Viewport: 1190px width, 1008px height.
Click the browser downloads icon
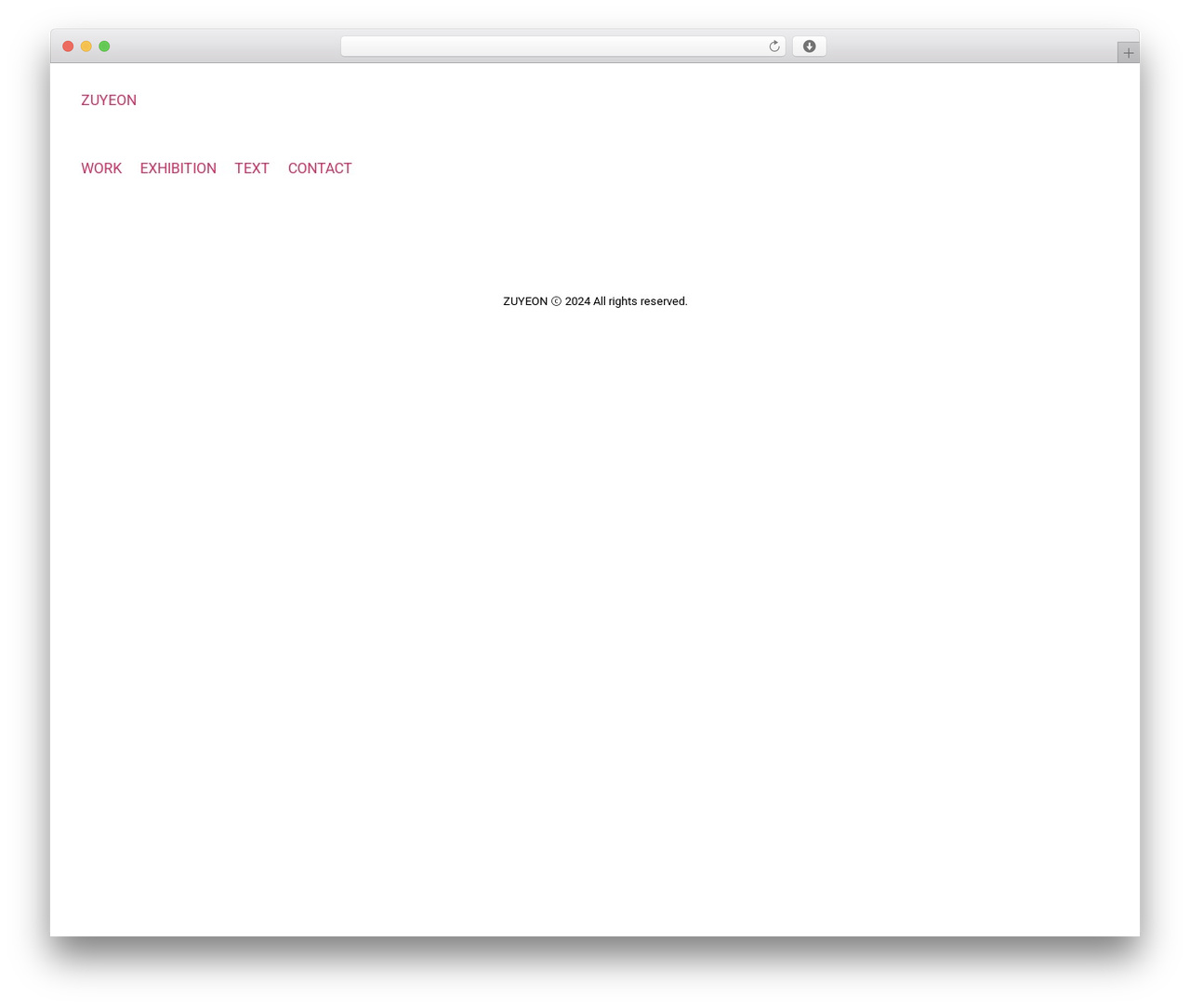pyautogui.click(x=809, y=46)
